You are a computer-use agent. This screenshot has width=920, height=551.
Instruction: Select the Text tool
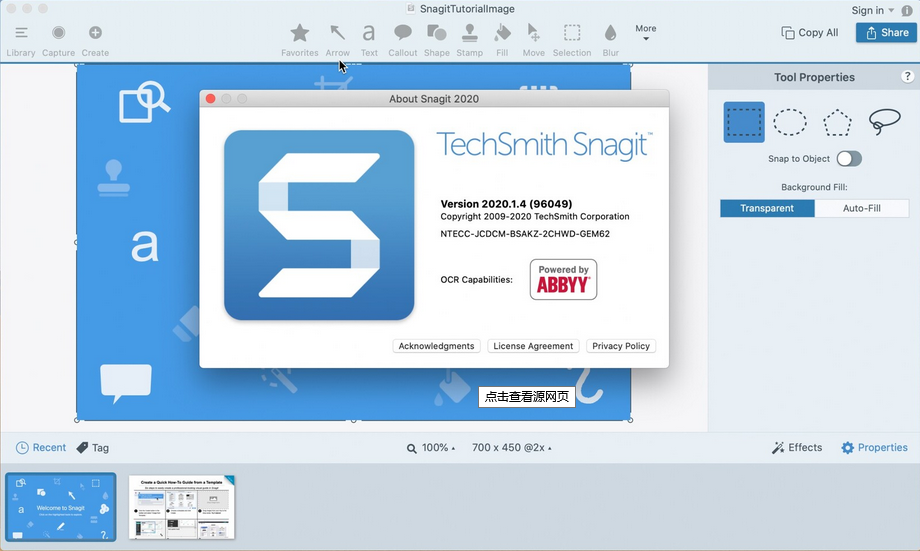[369, 40]
